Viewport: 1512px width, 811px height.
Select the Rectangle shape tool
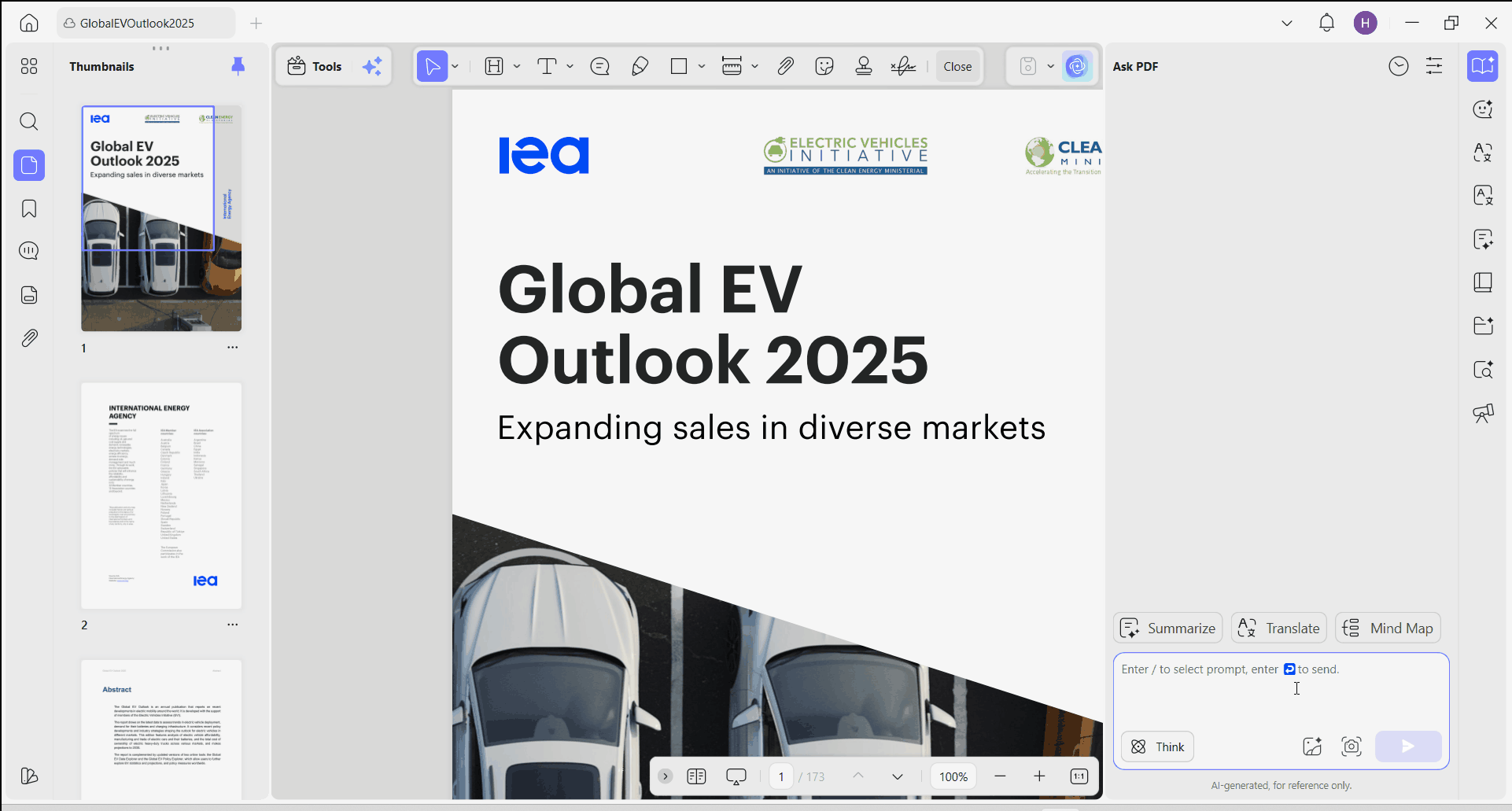pos(679,66)
